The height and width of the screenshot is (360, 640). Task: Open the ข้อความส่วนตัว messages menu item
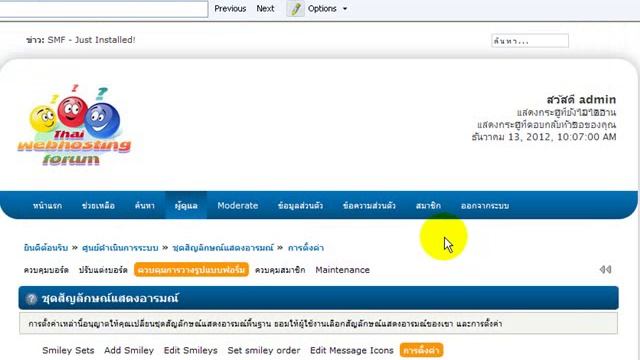click(369, 206)
